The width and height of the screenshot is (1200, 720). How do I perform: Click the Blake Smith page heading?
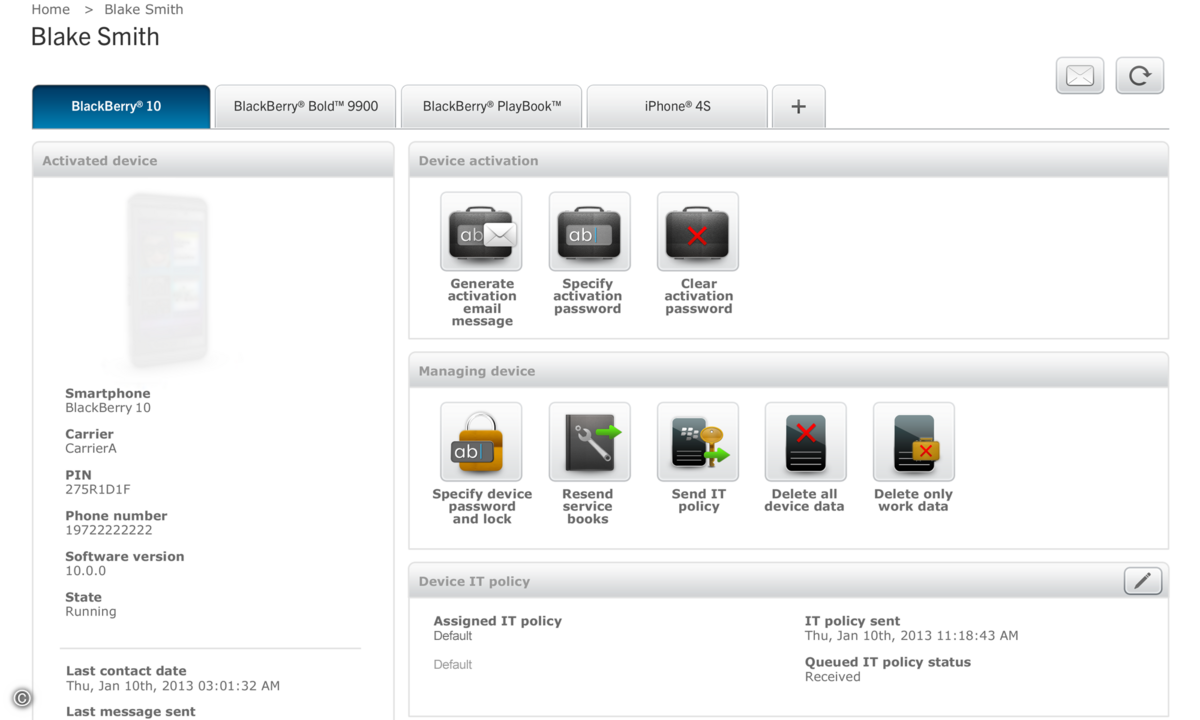point(95,37)
